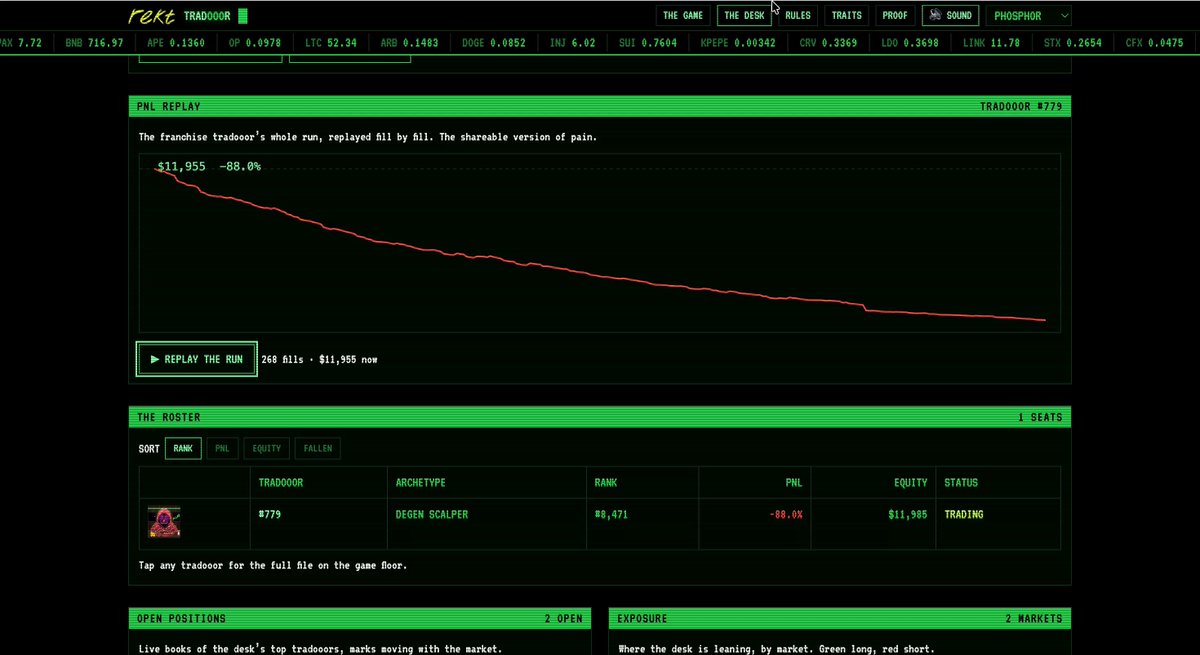The height and width of the screenshot is (655, 1200).
Task: Go to THE GAME tab
Action: 683,16
